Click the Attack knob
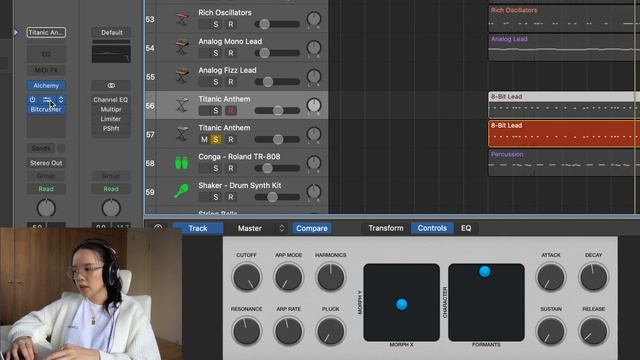640x360 pixels. (551, 277)
